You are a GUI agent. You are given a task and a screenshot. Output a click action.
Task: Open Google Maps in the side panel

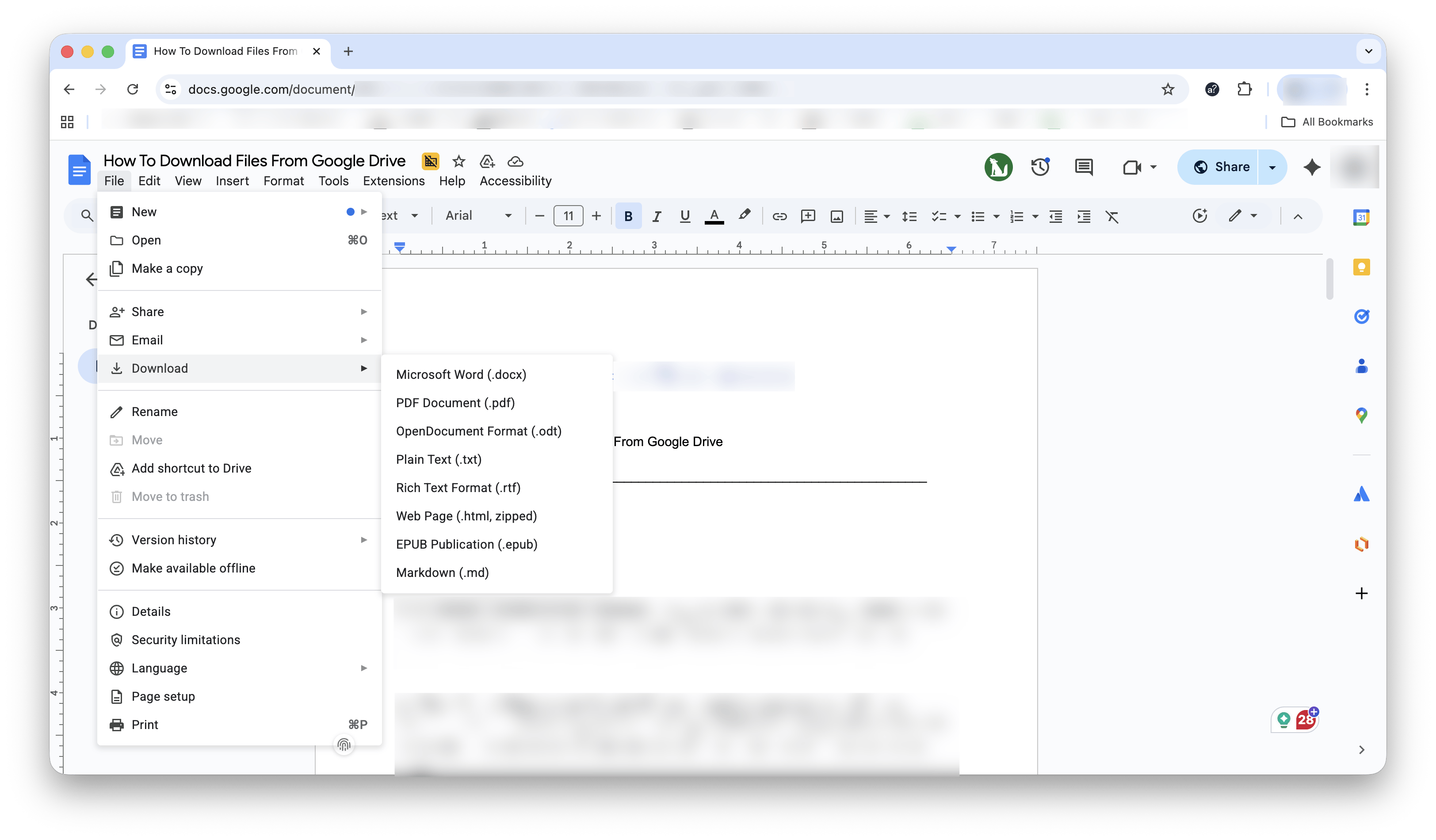[x=1361, y=415]
